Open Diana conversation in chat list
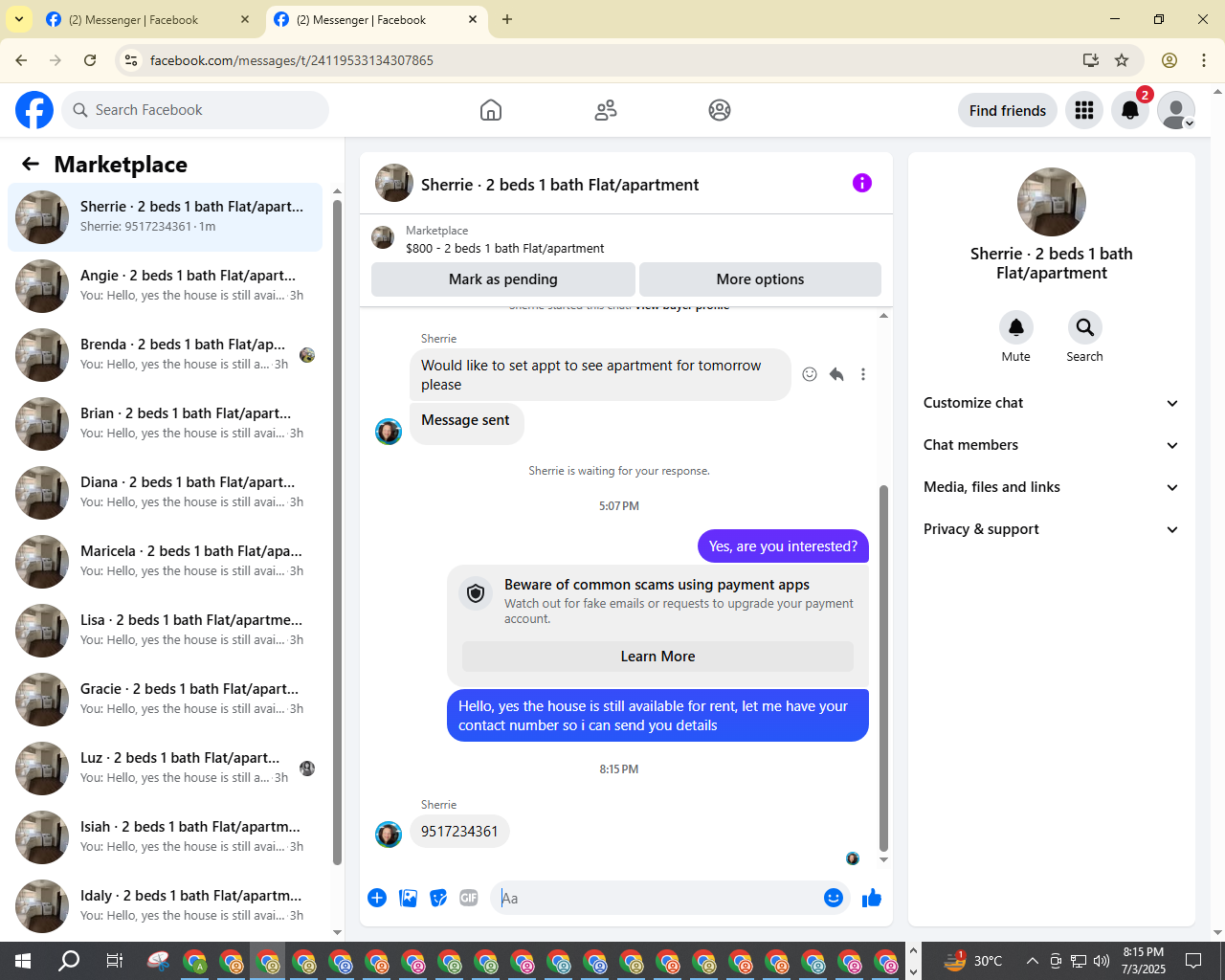 [x=165, y=493]
